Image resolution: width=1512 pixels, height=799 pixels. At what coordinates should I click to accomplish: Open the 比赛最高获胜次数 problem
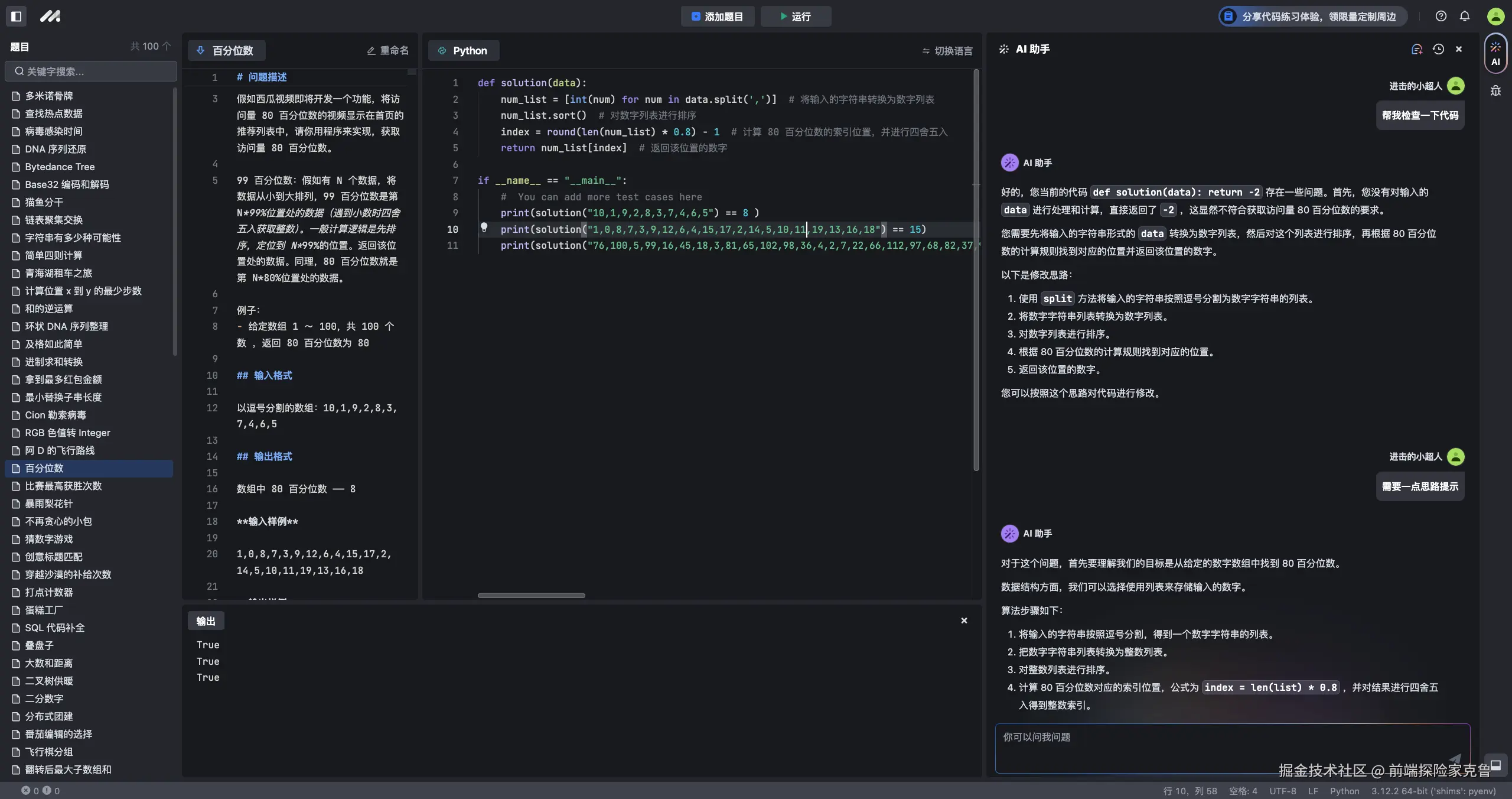tap(63, 486)
